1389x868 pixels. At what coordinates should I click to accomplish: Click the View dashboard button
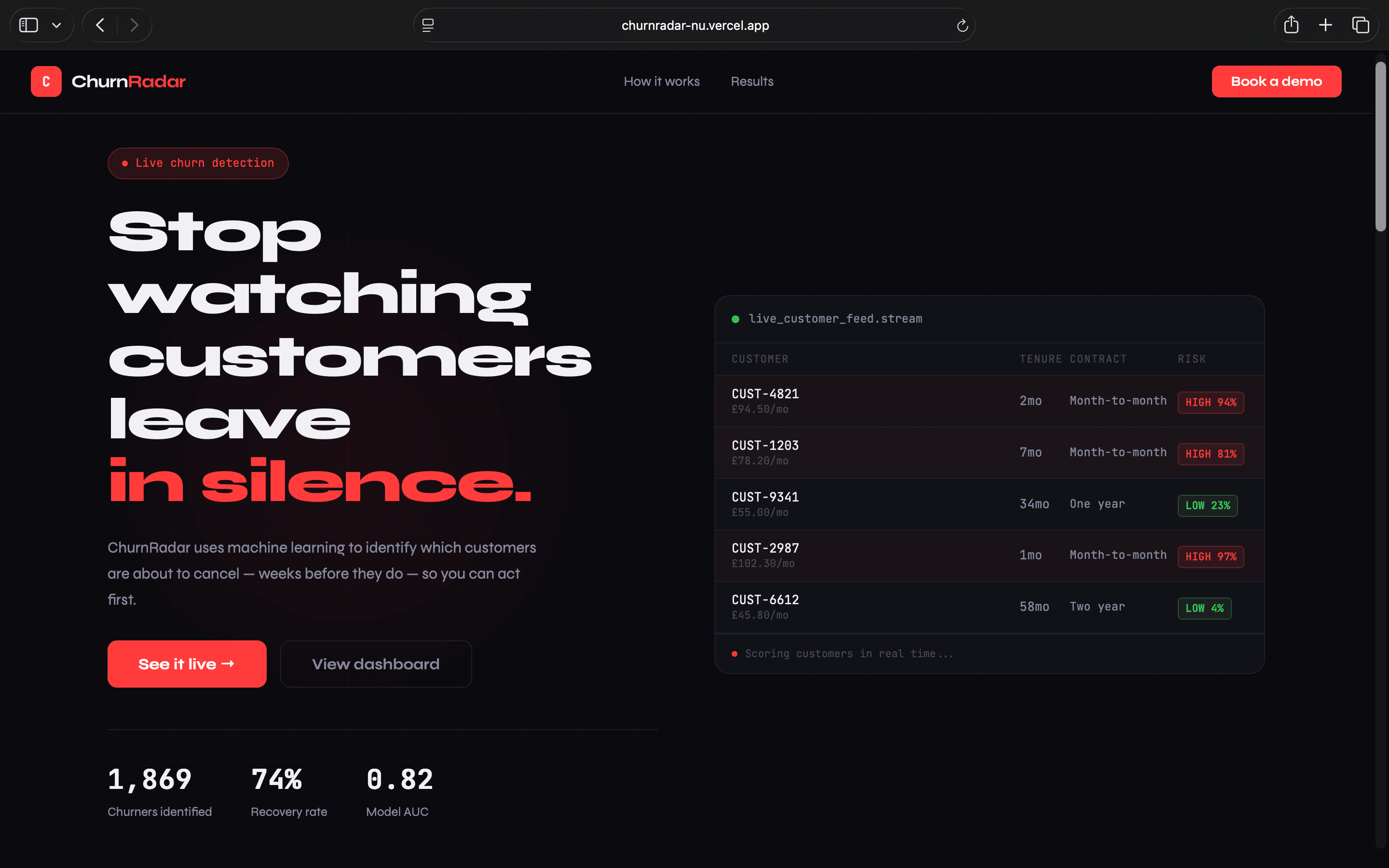click(x=376, y=664)
